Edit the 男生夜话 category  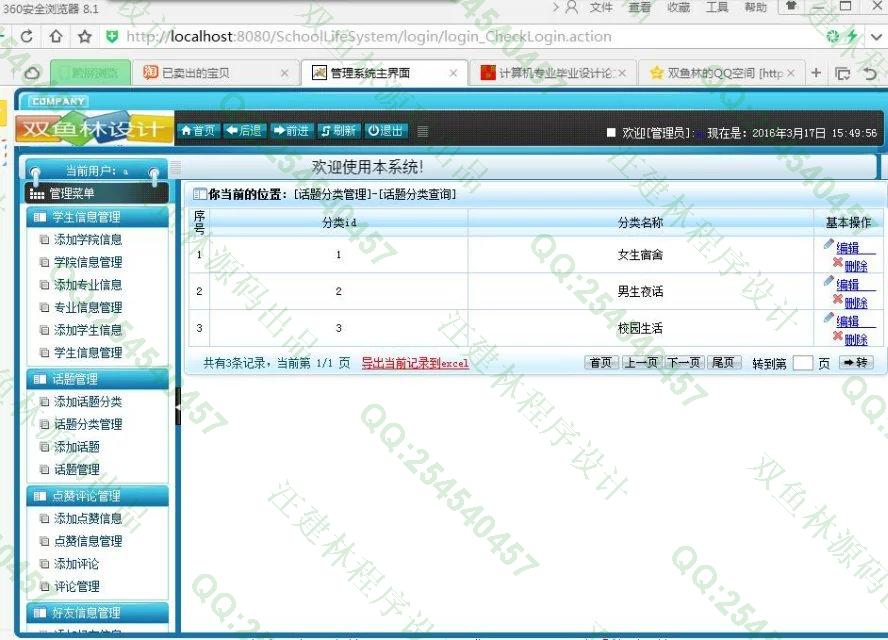[848, 284]
